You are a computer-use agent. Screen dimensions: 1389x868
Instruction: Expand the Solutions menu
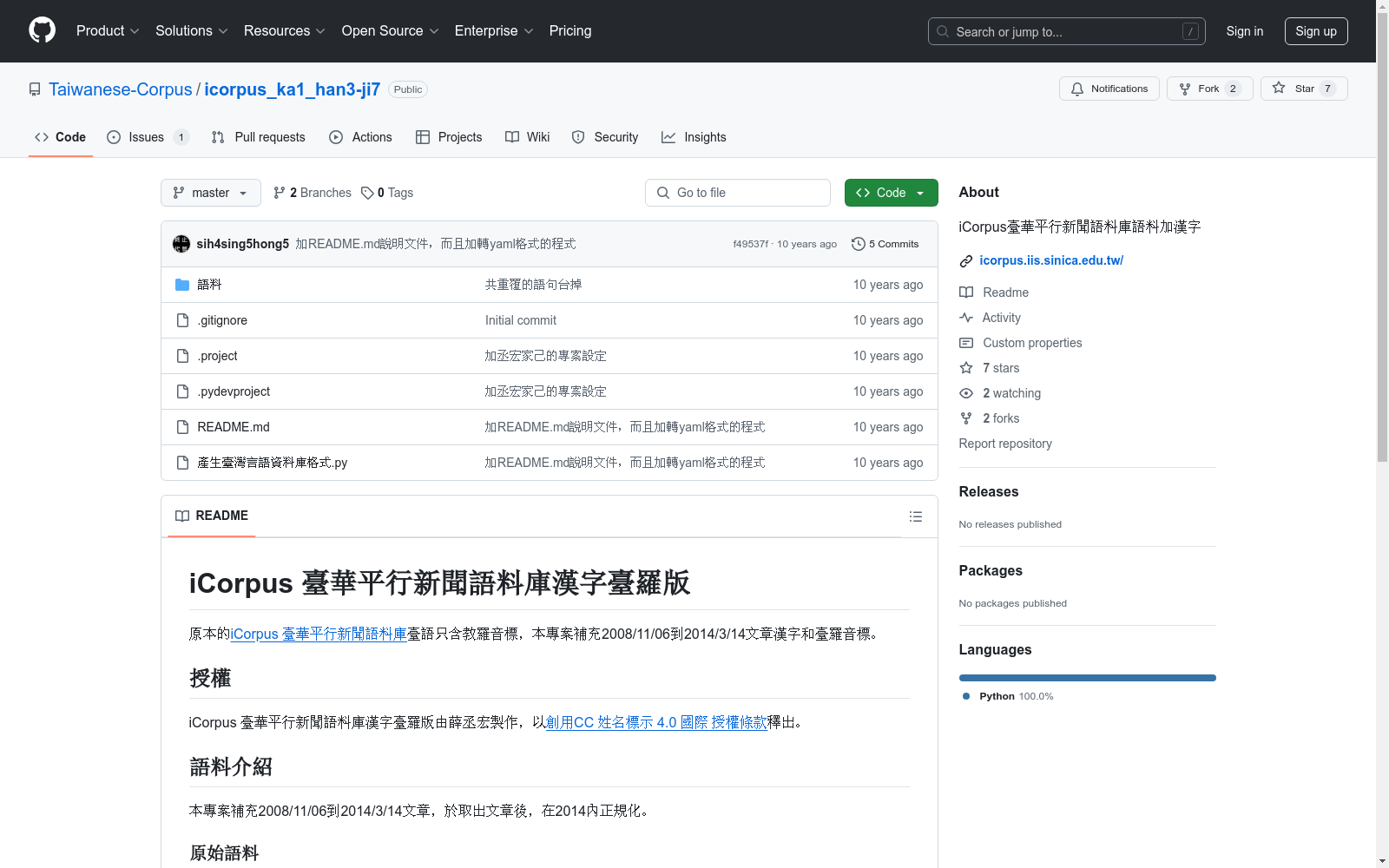pos(192,31)
